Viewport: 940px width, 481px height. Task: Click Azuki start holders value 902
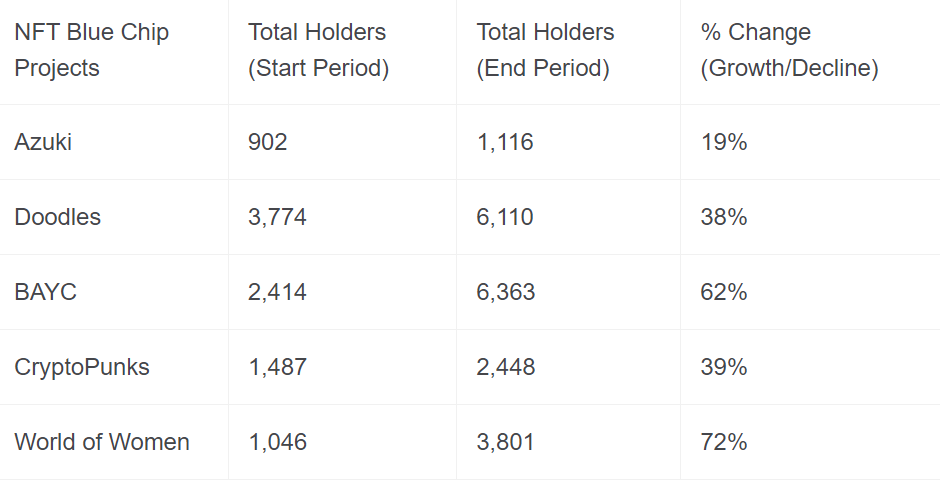(x=267, y=142)
